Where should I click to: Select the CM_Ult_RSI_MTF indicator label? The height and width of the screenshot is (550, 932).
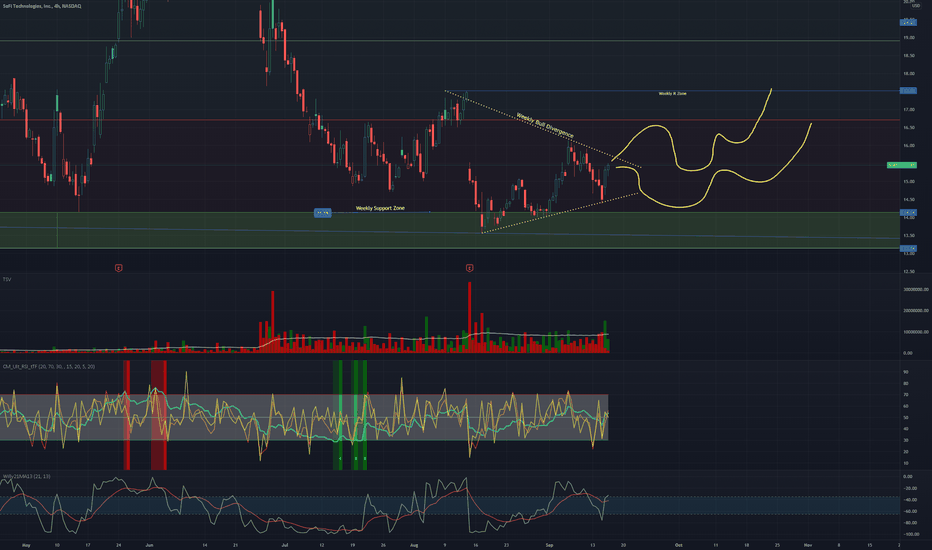point(48,367)
